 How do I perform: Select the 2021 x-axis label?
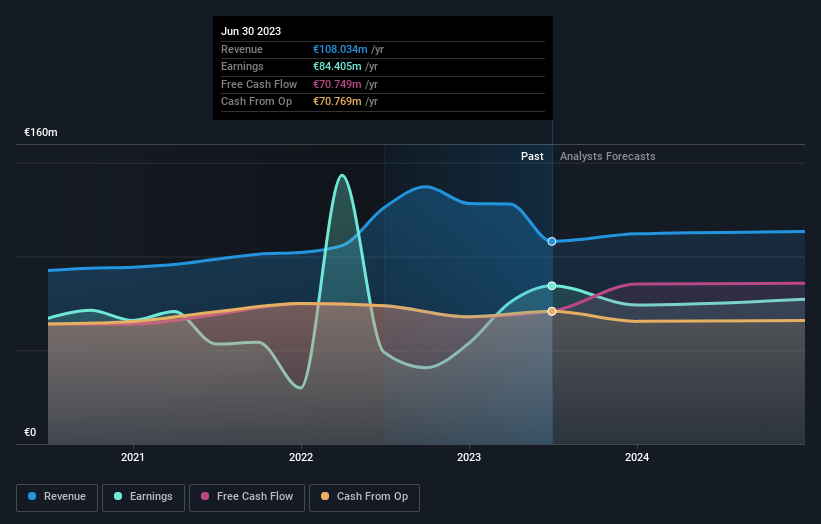(132, 457)
